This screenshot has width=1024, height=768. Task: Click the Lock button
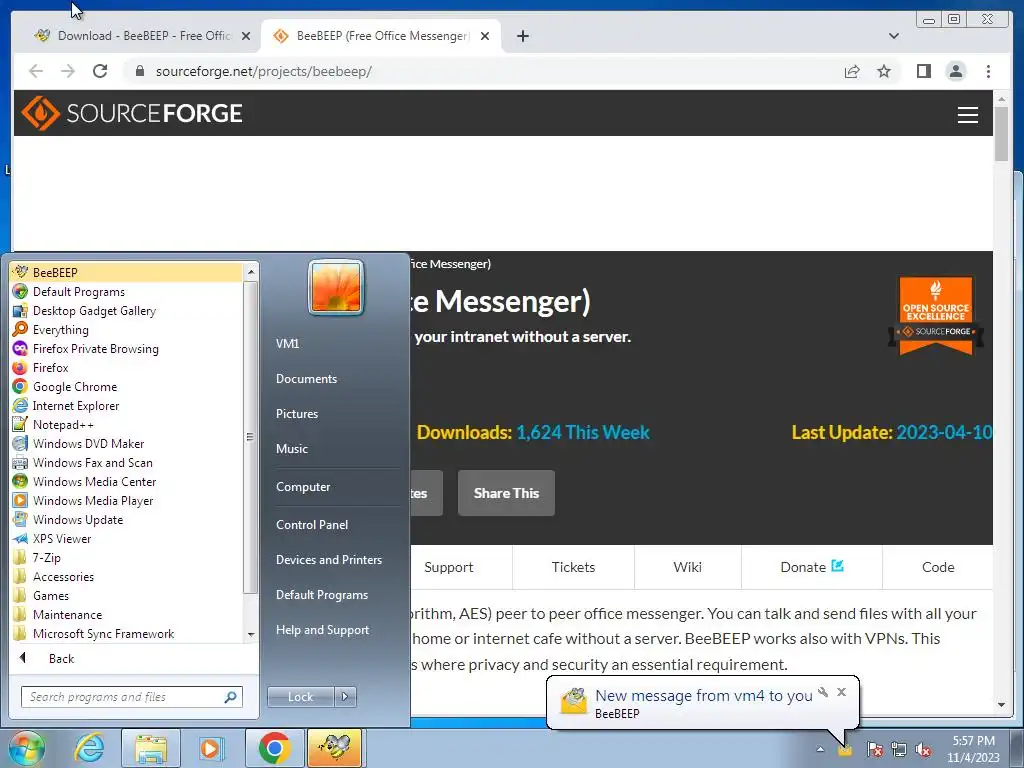pyautogui.click(x=300, y=697)
